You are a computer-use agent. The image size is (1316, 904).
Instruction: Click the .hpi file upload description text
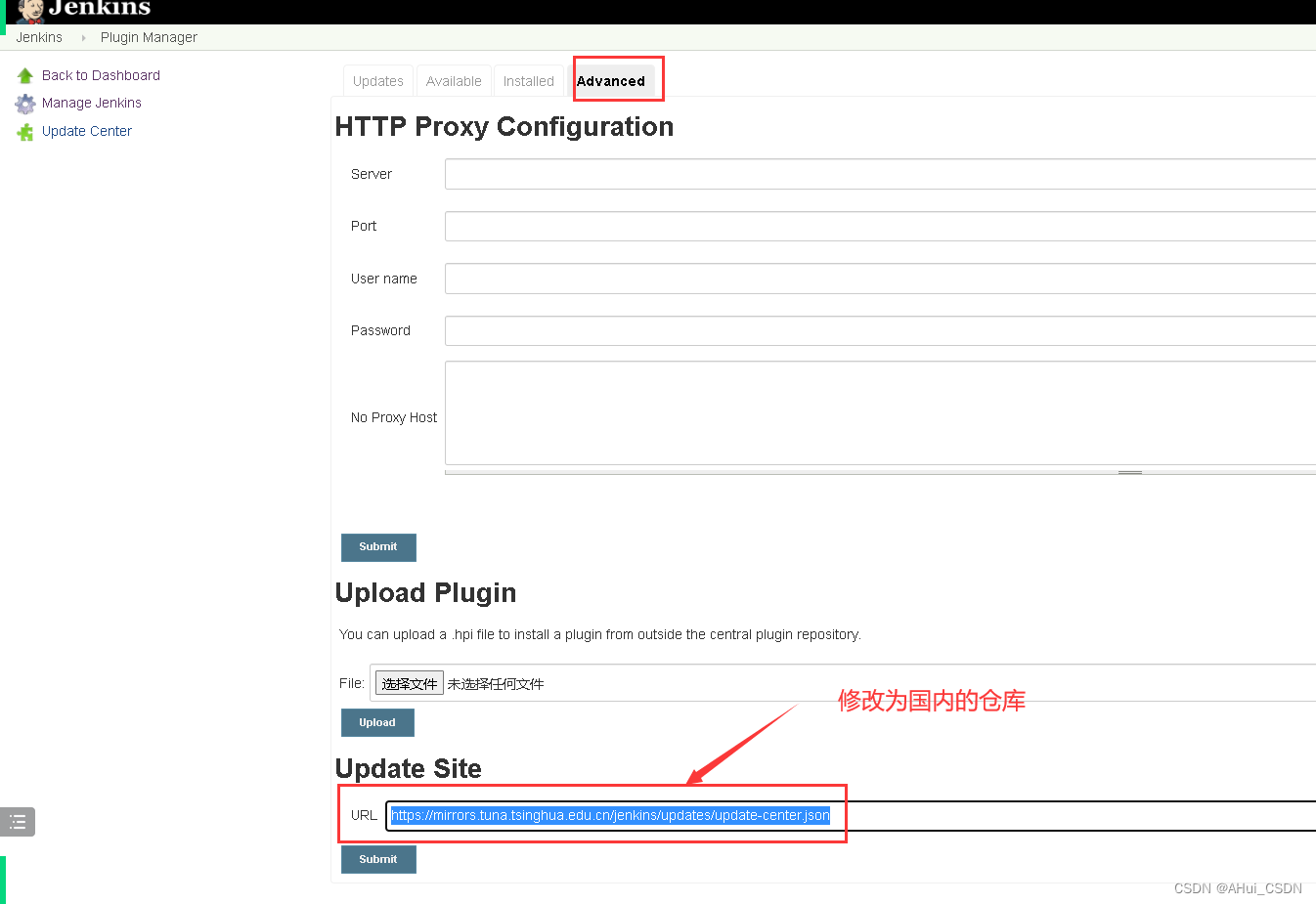coord(600,634)
